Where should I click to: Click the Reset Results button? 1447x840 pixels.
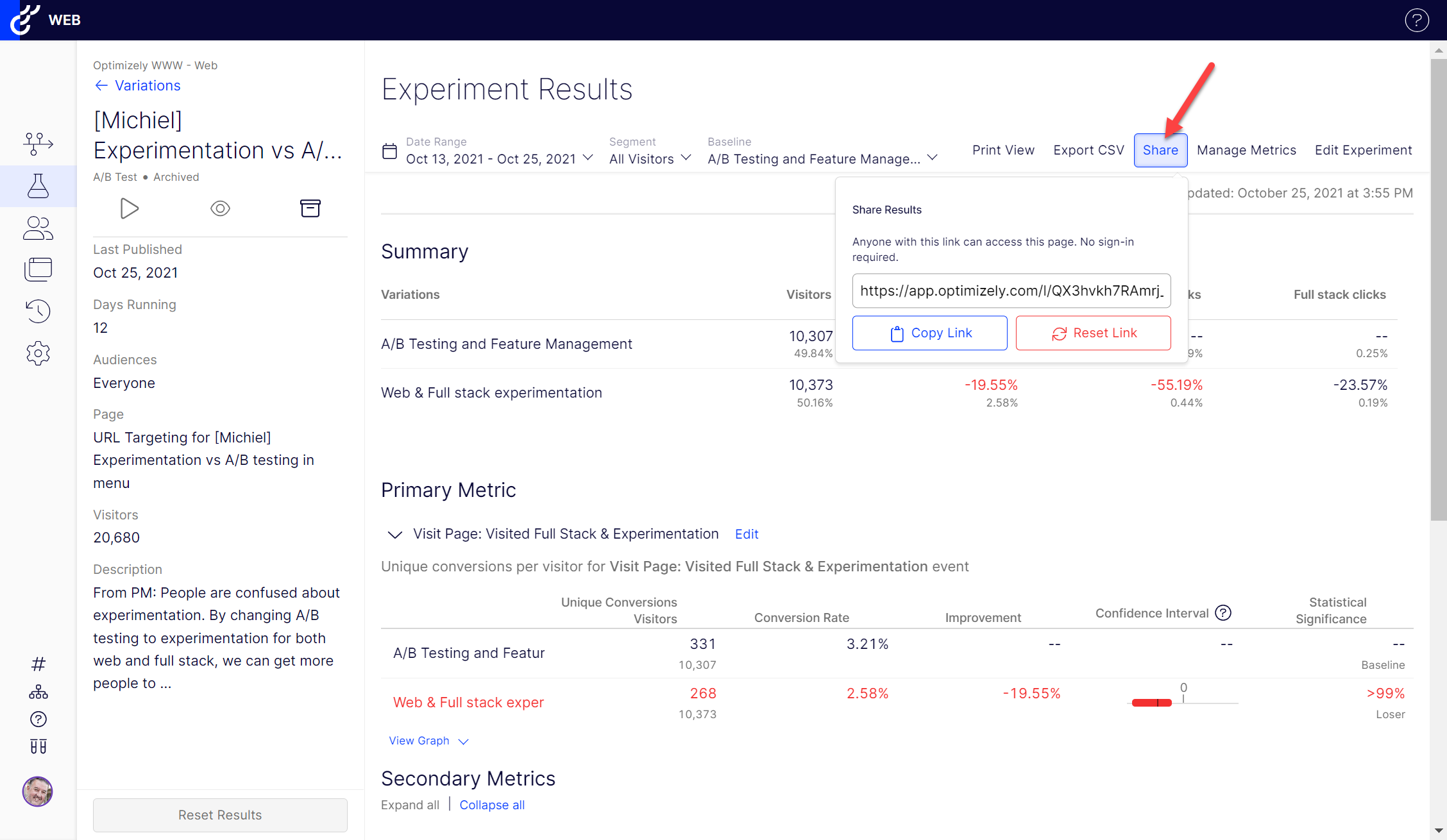(220, 815)
